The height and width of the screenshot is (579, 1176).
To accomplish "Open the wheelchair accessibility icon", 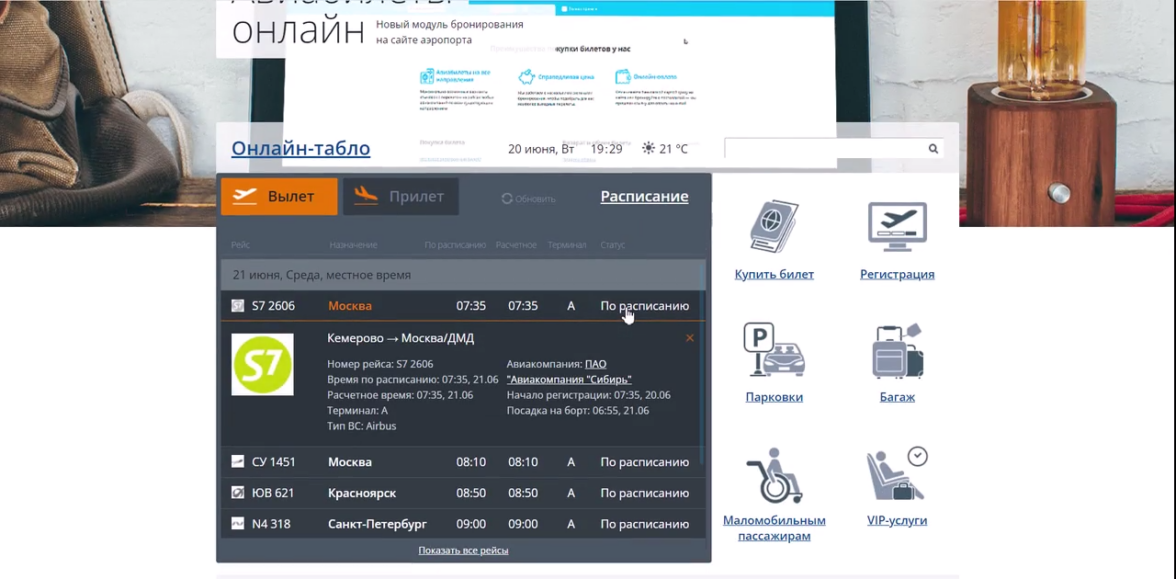I will point(774,476).
